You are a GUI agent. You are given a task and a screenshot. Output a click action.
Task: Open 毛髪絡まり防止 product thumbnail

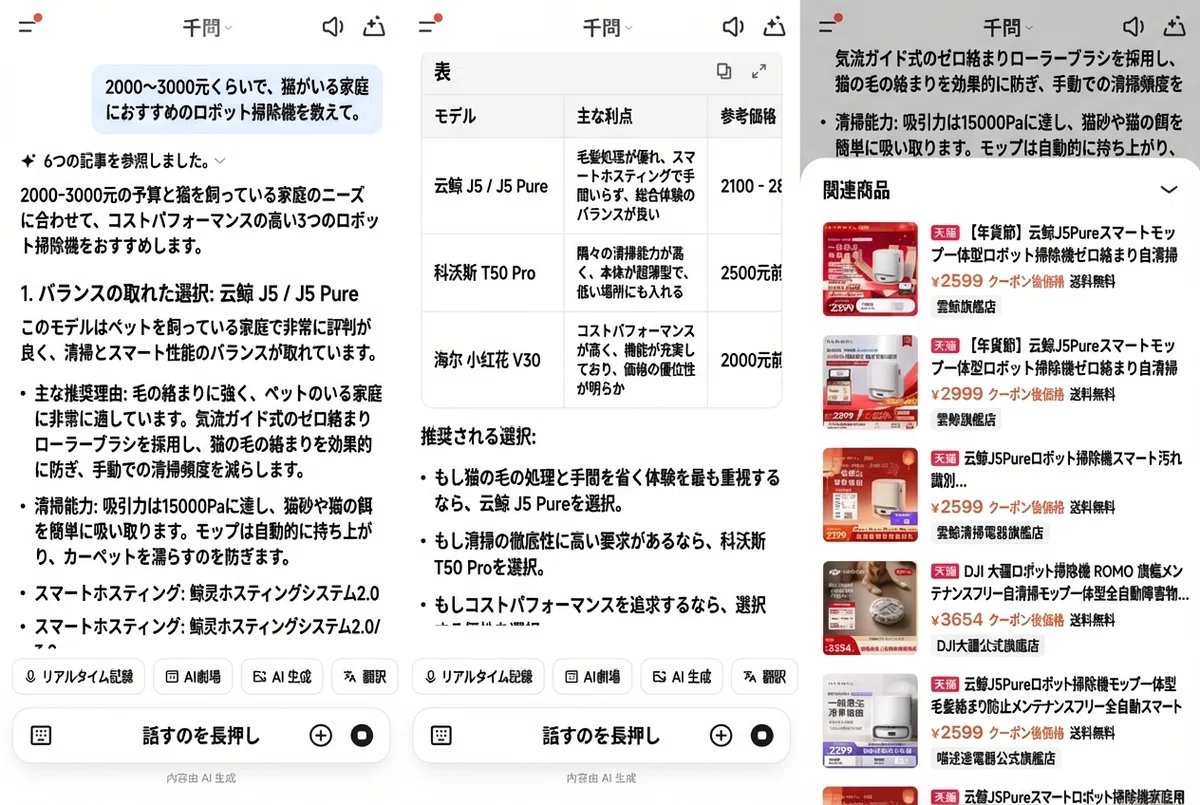pos(870,721)
